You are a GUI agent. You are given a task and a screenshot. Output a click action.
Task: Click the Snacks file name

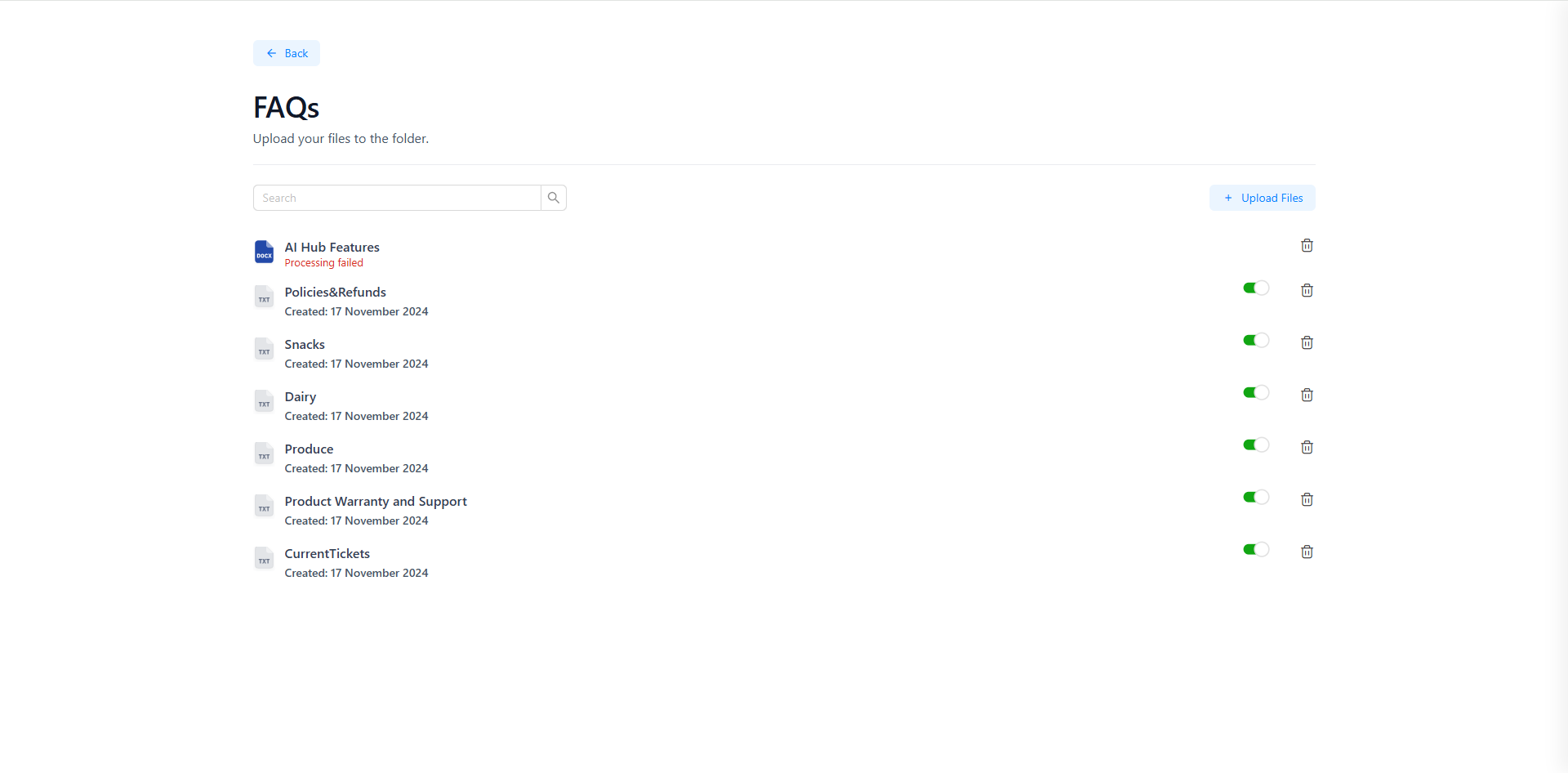tap(305, 344)
